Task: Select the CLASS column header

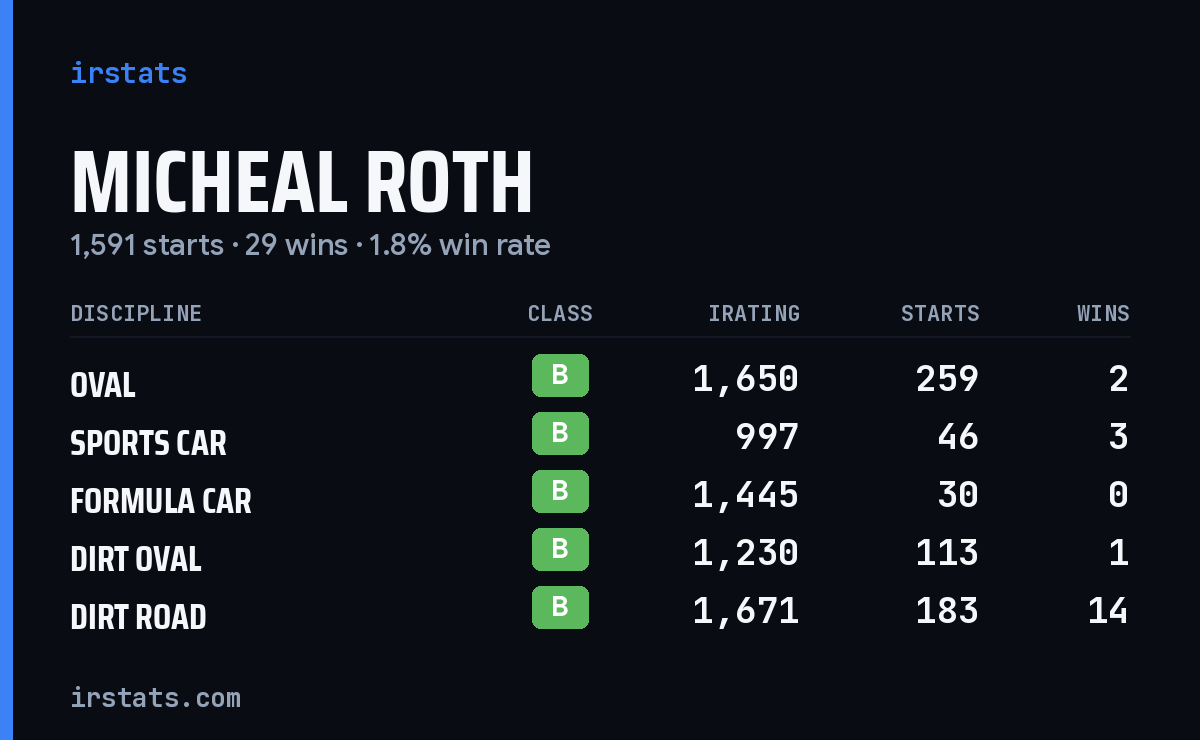Action: tap(560, 314)
